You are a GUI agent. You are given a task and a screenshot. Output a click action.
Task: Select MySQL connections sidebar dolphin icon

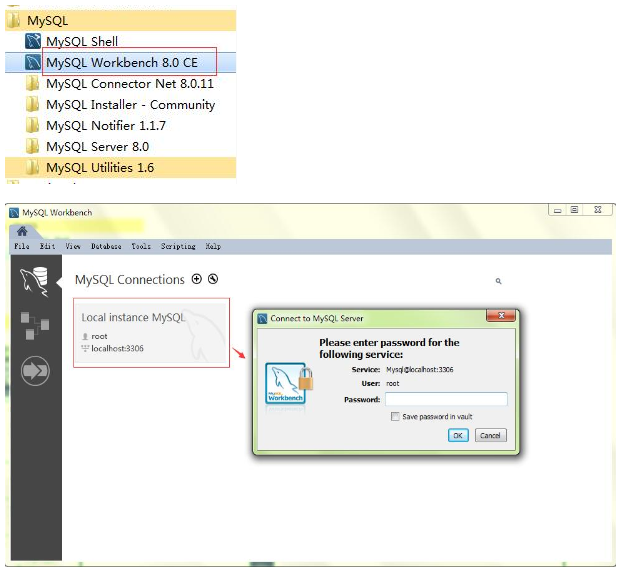[34, 282]
